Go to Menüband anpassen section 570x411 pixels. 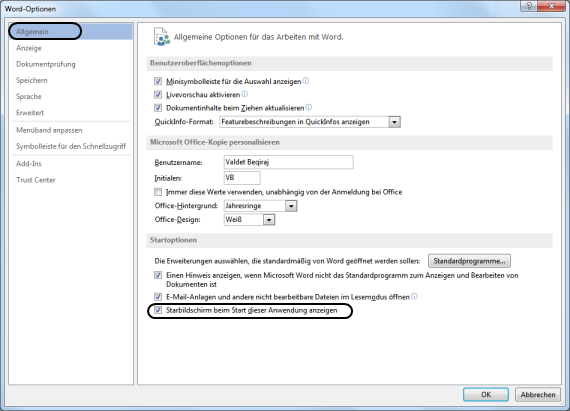coord(49,130)
